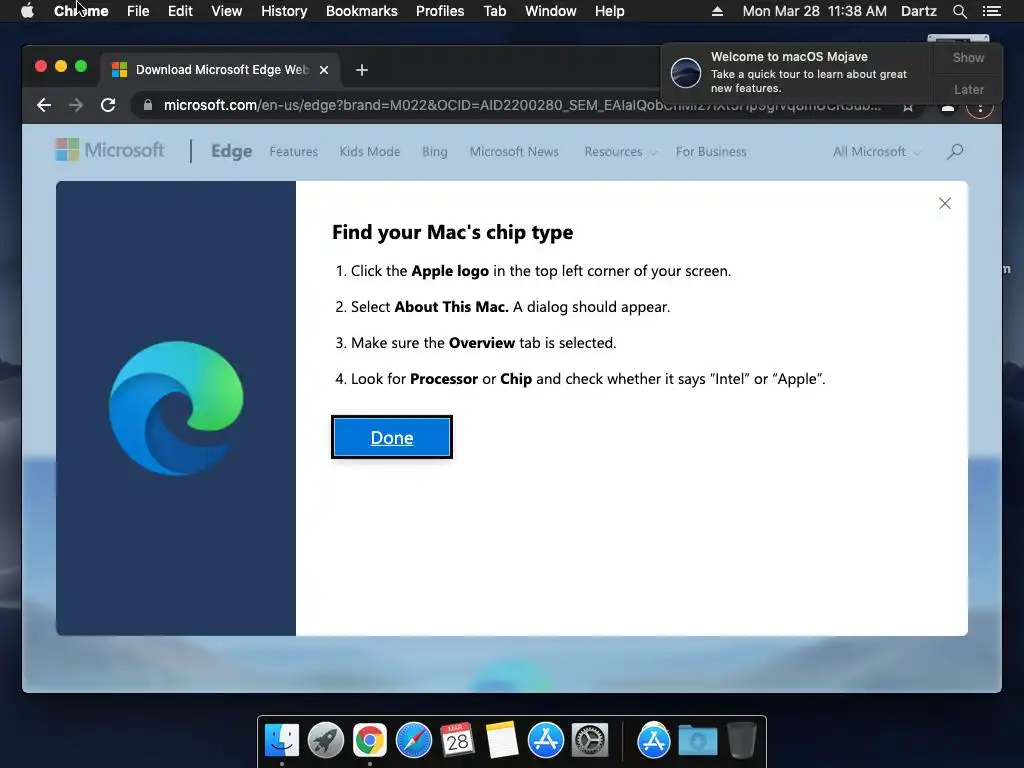Viewport: 1024px width, 768px height.
Task: Click the site search magnifier icon
Action: pos(955,152)
